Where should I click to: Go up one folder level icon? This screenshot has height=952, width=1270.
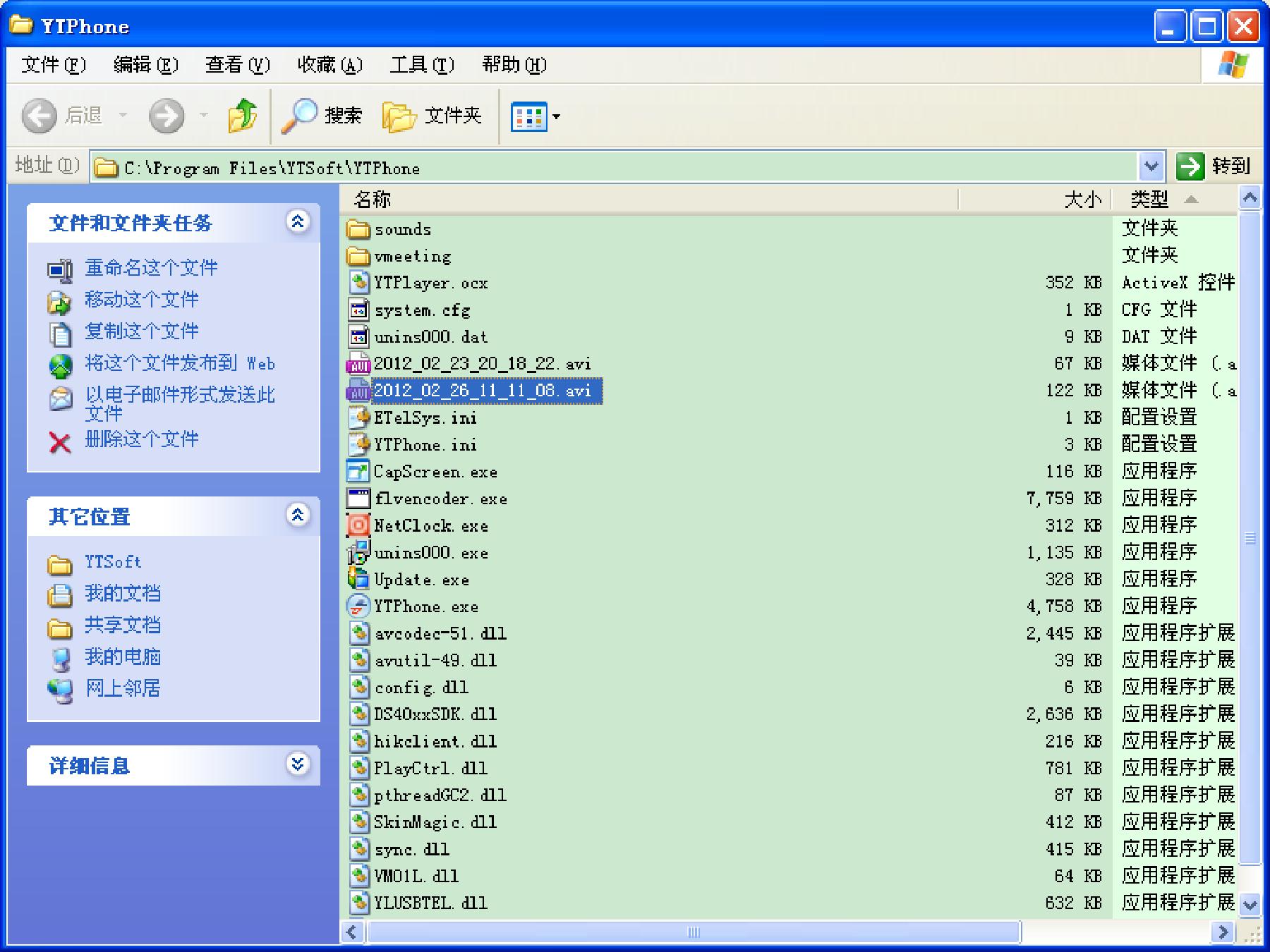point(243,115)
